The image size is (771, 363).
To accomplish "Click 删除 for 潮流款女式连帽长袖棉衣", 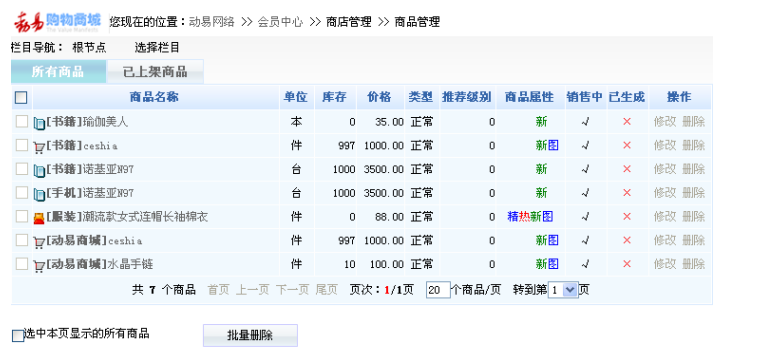I will pos(693,216).
